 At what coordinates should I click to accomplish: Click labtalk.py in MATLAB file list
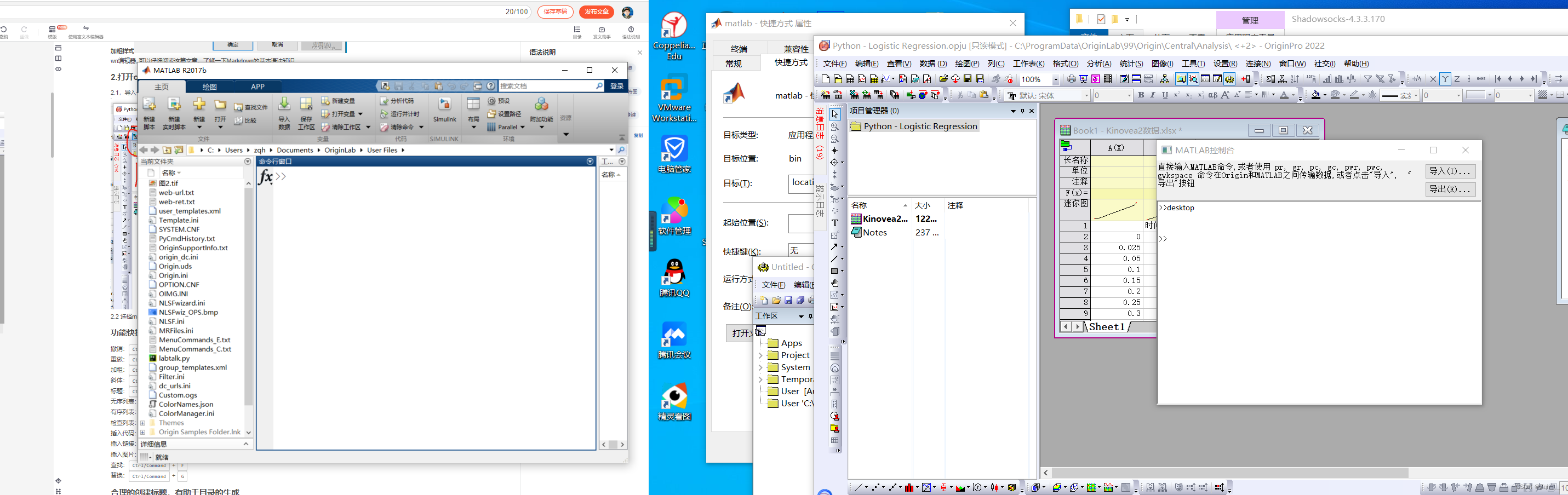(174, 358)
